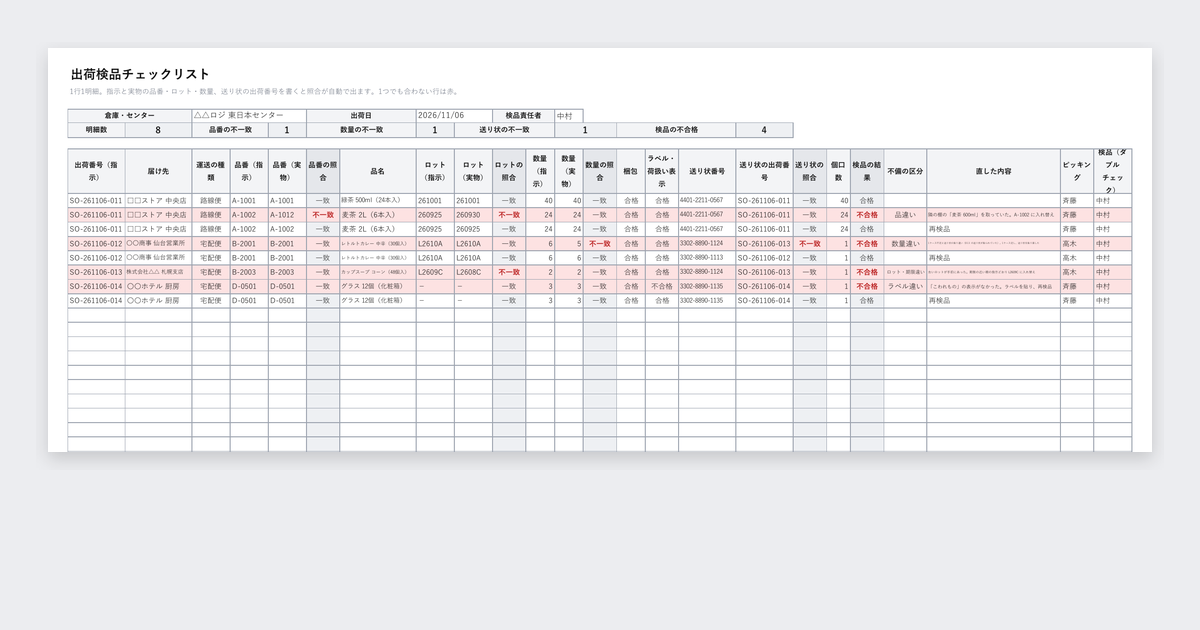Click the 届け先 column header
The width and height of the screenshot is (1200, 630).
(x=158, y=171)
